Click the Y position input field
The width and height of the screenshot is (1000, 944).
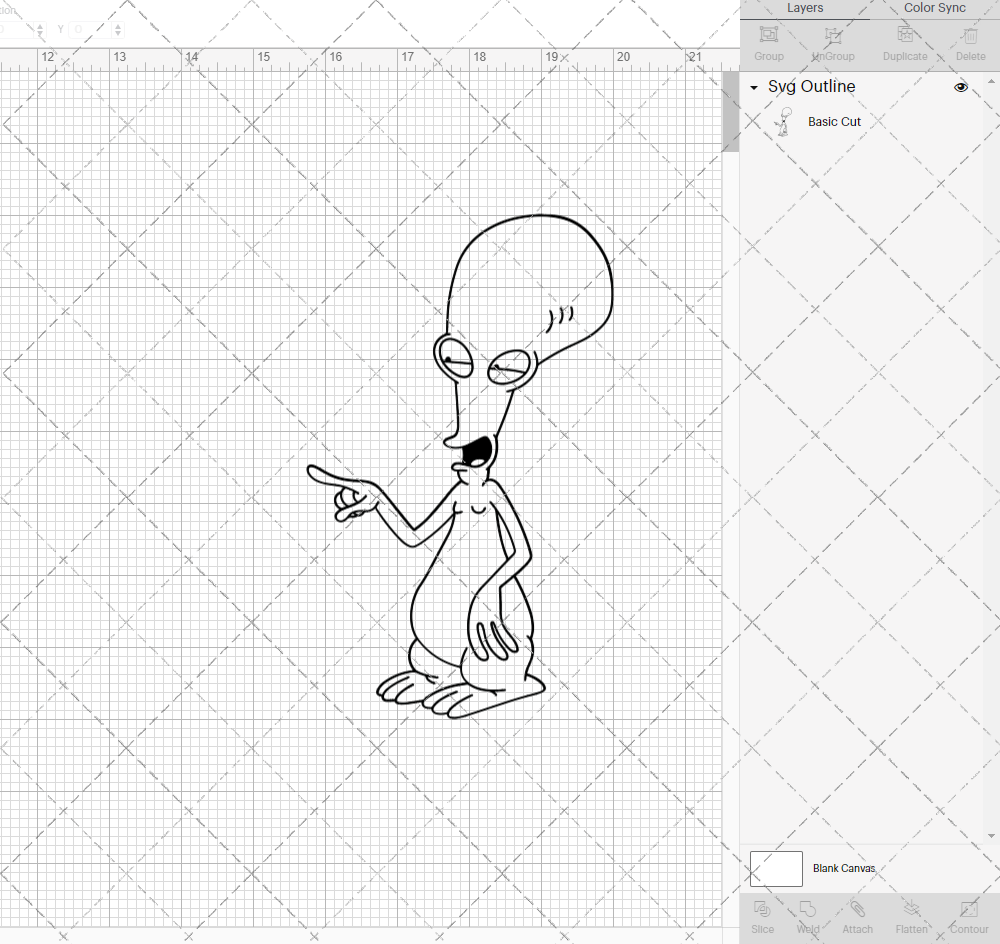tap(91, 29)
